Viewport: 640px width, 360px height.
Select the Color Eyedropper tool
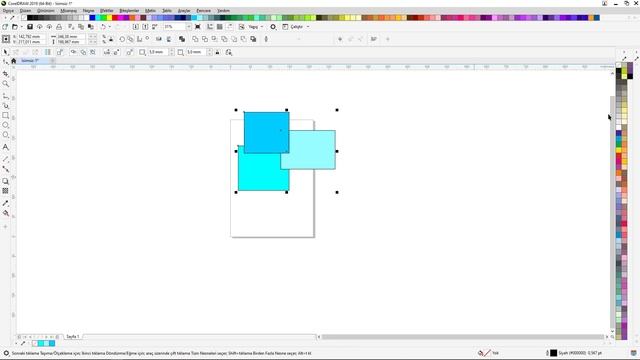5,203
